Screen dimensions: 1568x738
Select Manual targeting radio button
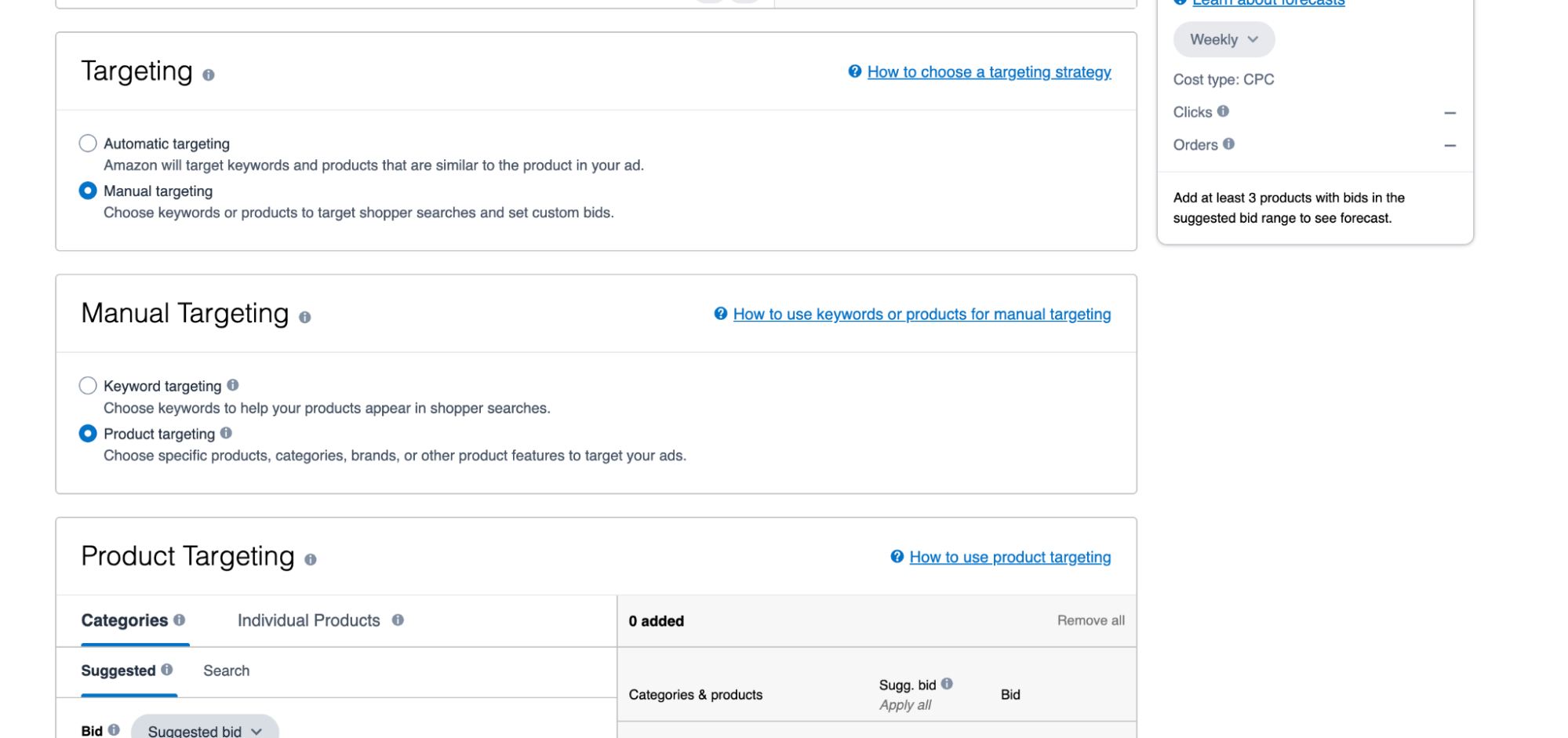(88, 191)
